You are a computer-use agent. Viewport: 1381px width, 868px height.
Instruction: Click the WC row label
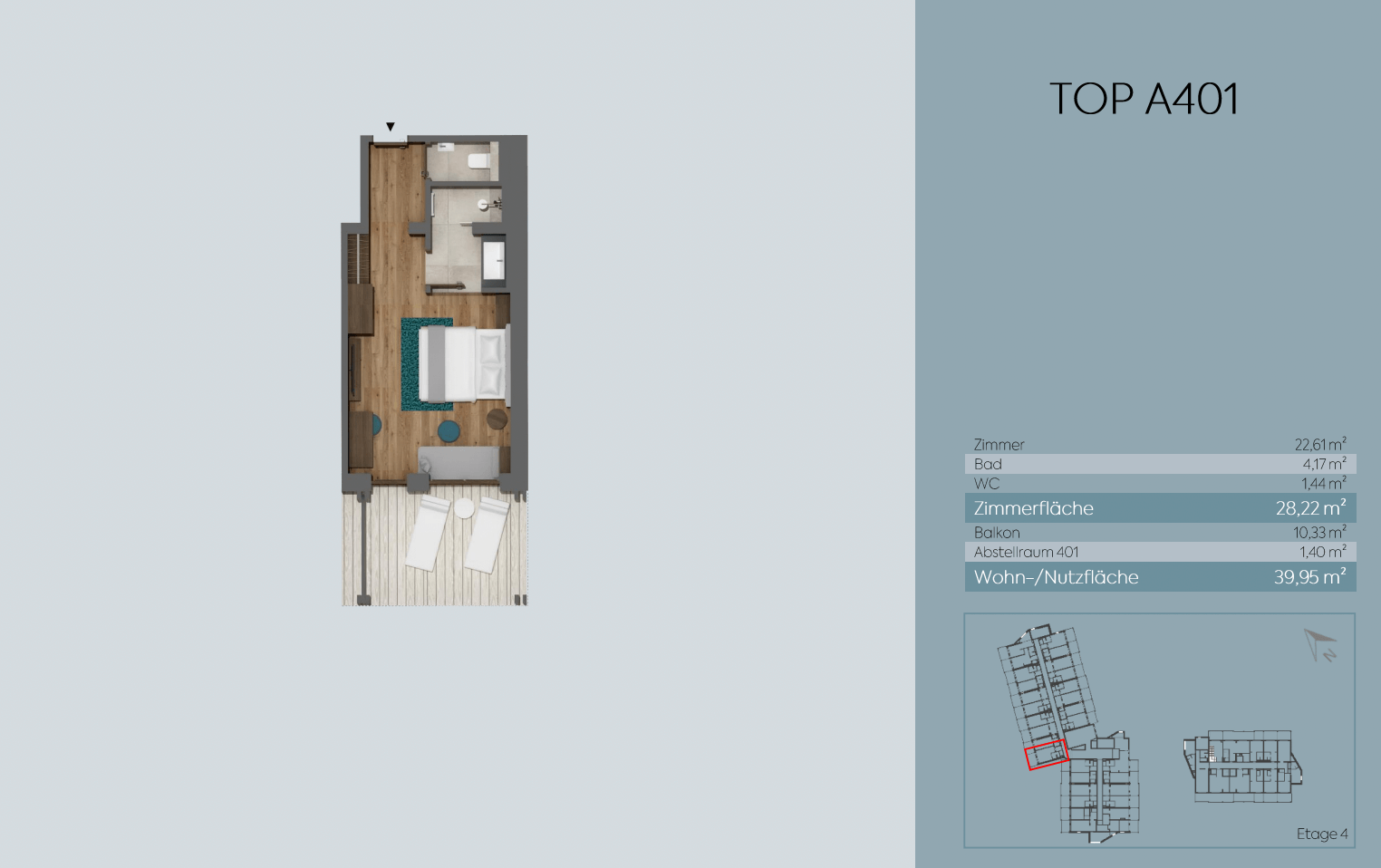pyautogui.click(x=987, y=484)
